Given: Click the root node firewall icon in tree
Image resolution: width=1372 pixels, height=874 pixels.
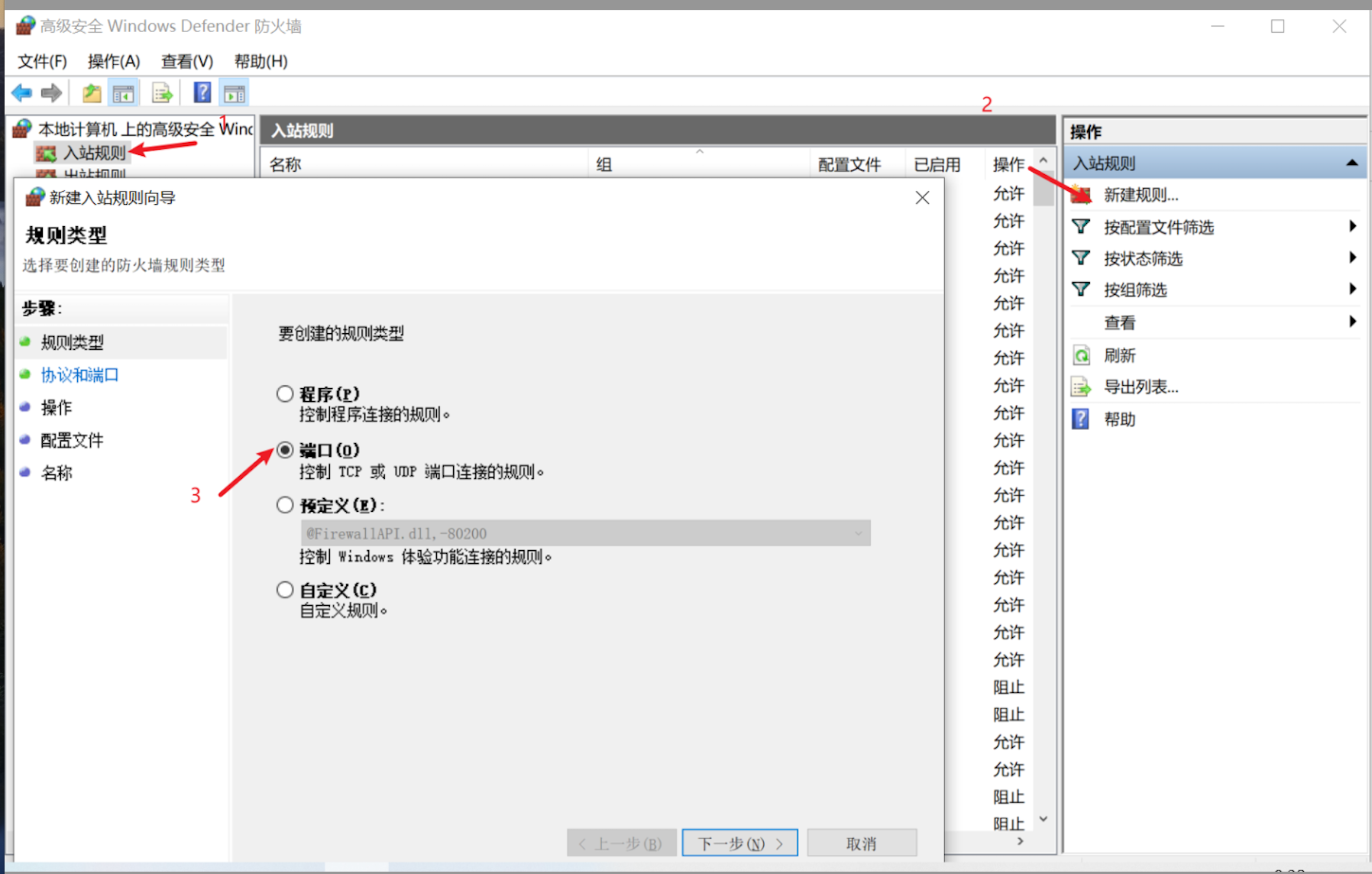Looking at the screenshot, I should coord(22,129).
